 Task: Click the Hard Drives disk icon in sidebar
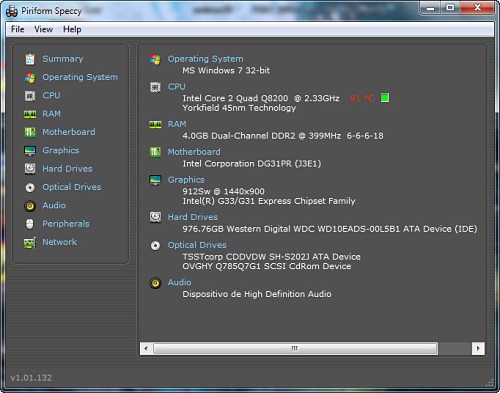tap(30, 169)
